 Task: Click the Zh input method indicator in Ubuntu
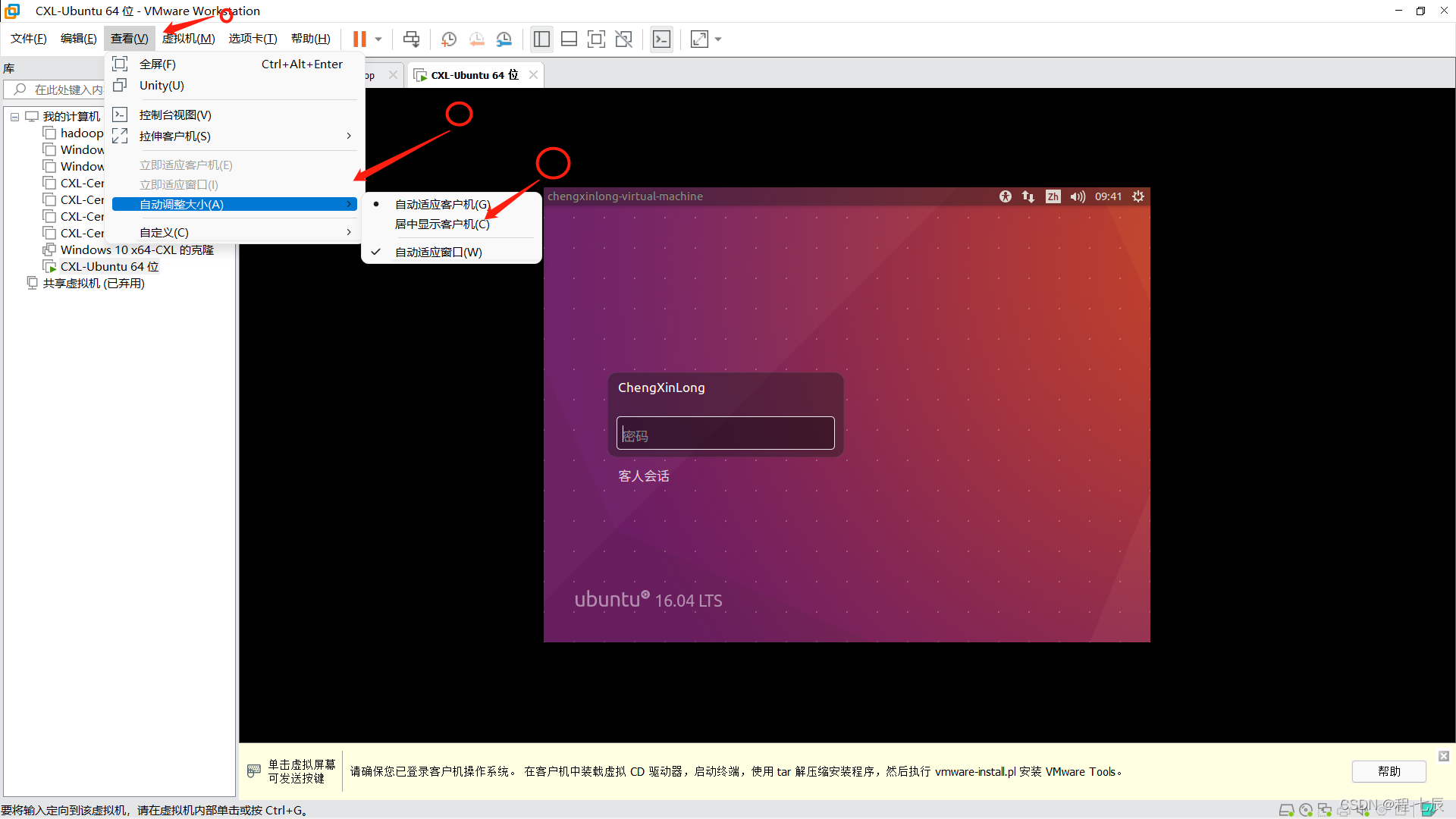(1053, 196)
